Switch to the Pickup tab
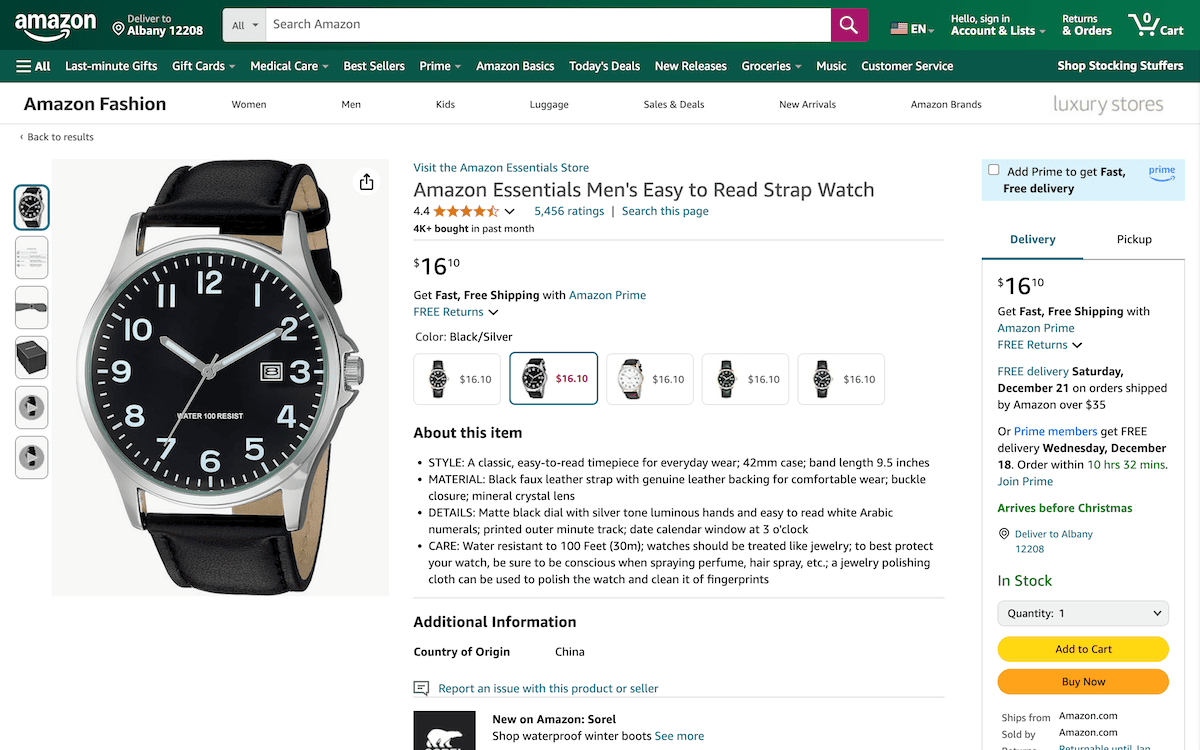This screenshot has height=750, width=1200. click(x=1134, y=239)
